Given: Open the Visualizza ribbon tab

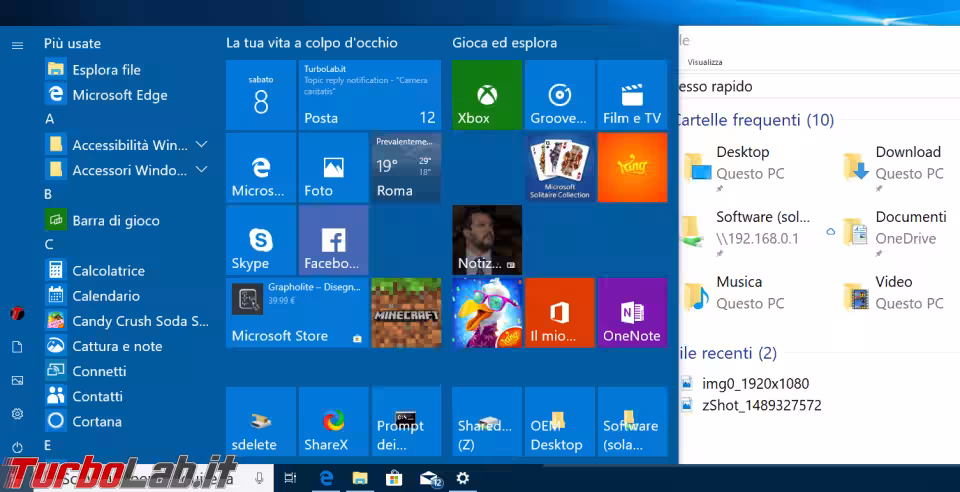Looking at the screenshot, I should click(705, 62).
